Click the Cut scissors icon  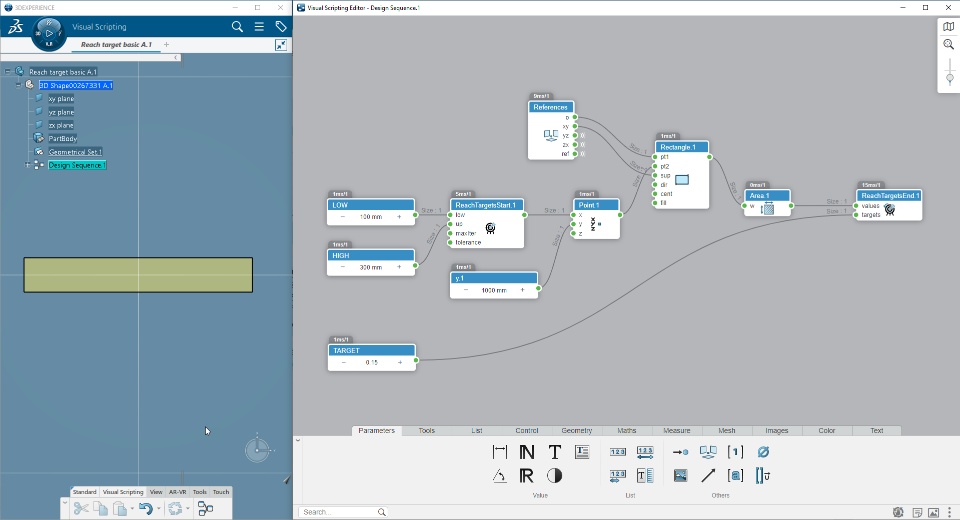tap(81, 508)
